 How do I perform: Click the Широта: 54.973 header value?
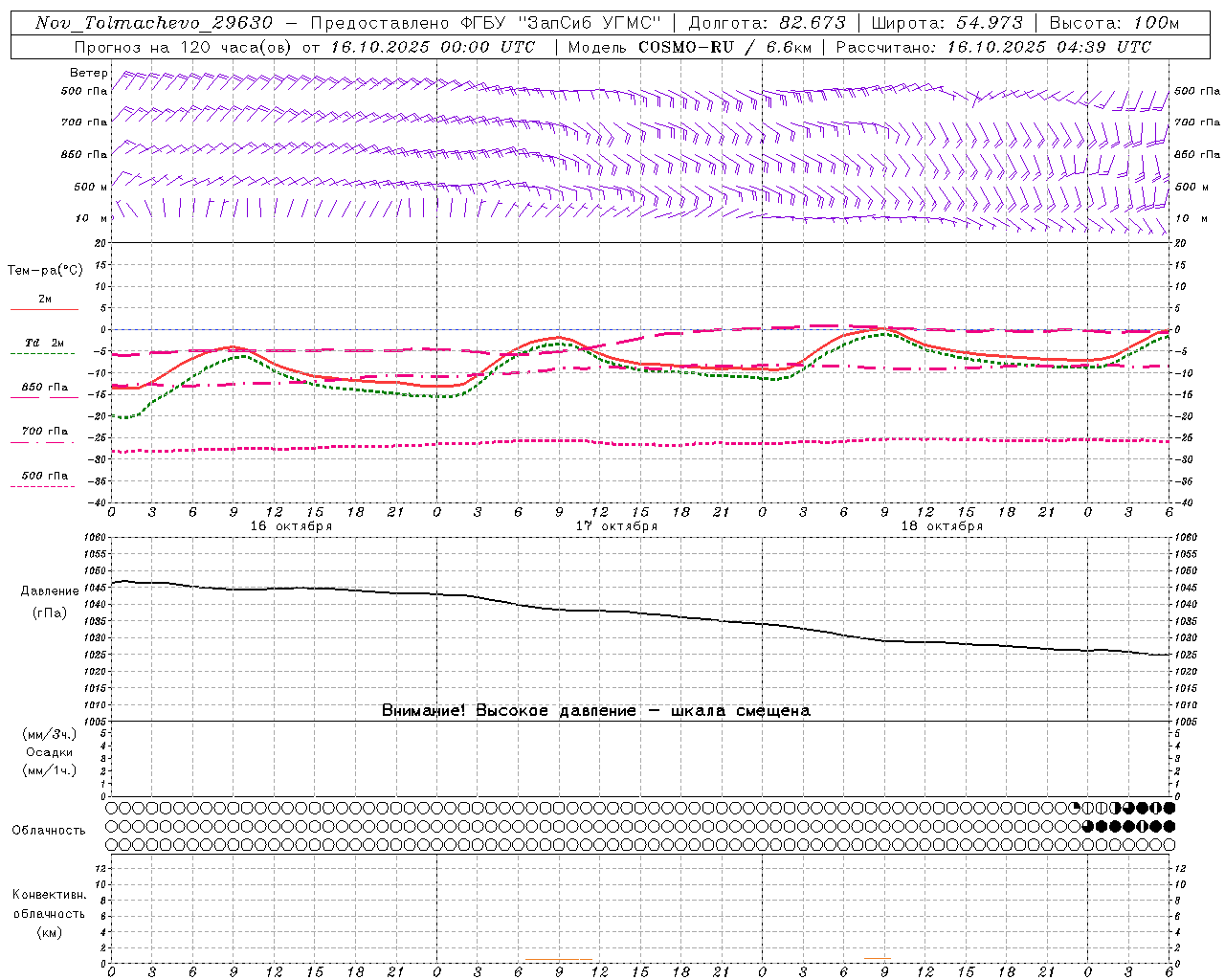(x=947, y=23)
